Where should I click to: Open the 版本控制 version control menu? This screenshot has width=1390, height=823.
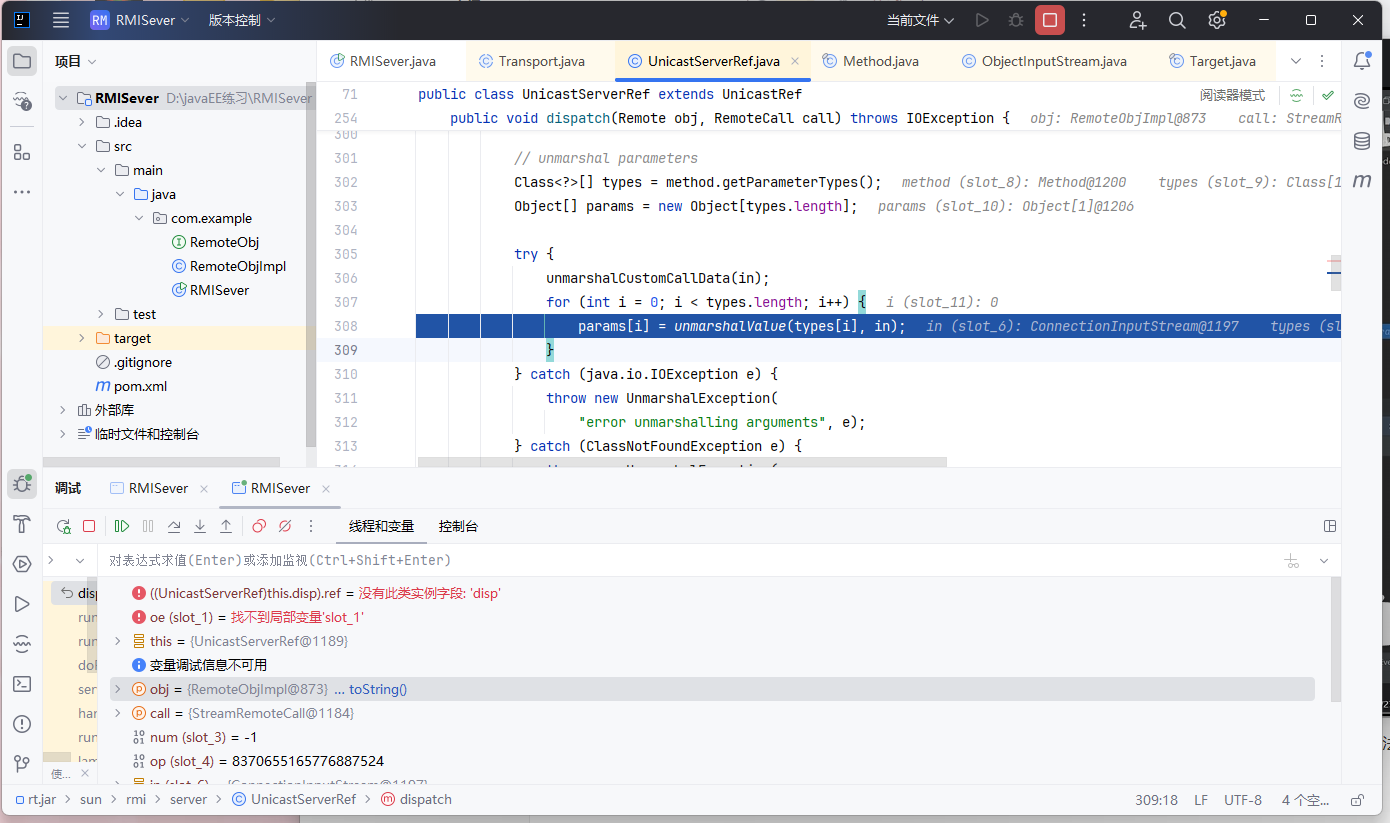[241, 20]
